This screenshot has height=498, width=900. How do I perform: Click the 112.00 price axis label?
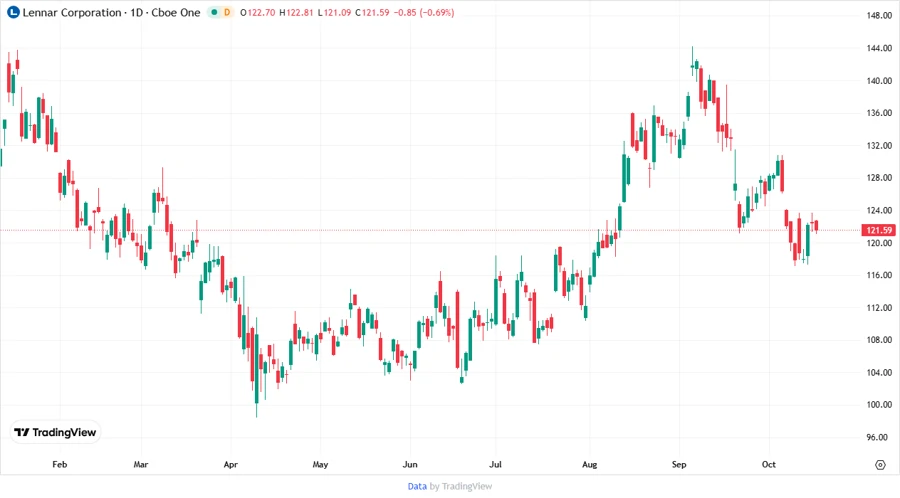click(x=879, y=308)
